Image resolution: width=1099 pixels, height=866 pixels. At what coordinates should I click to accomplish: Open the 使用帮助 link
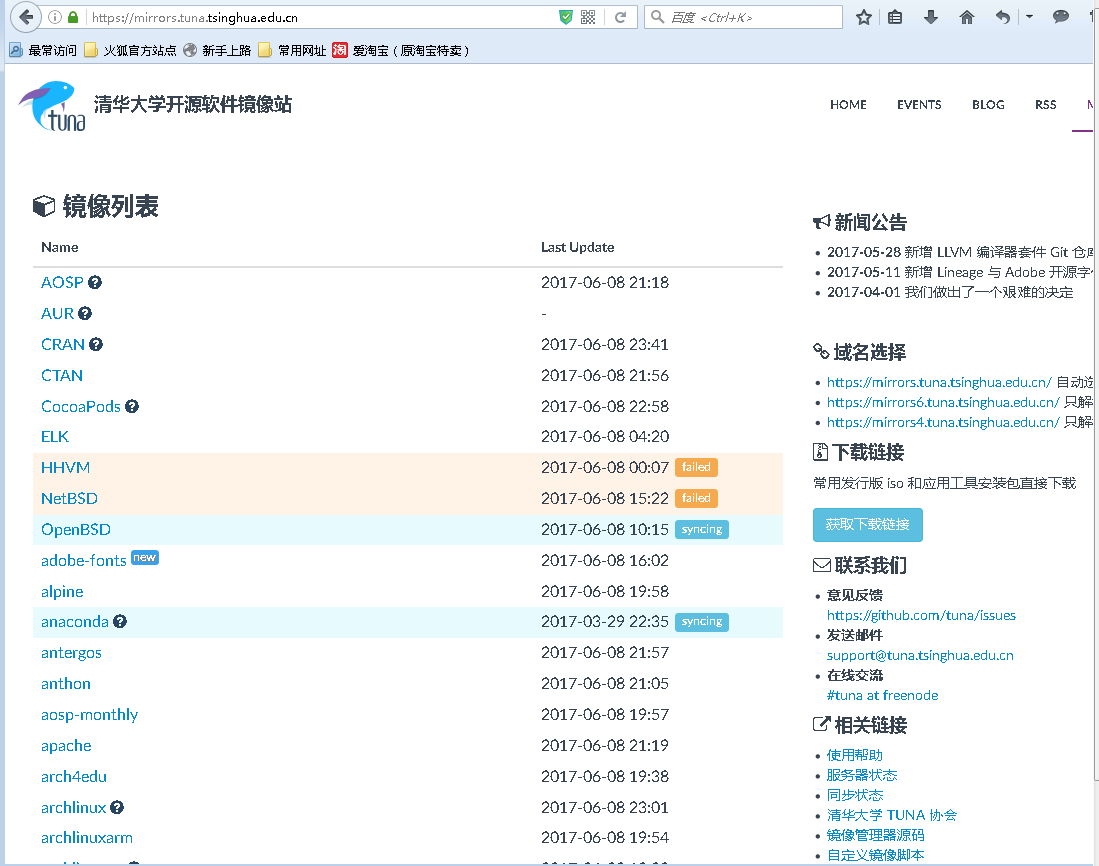854,755
